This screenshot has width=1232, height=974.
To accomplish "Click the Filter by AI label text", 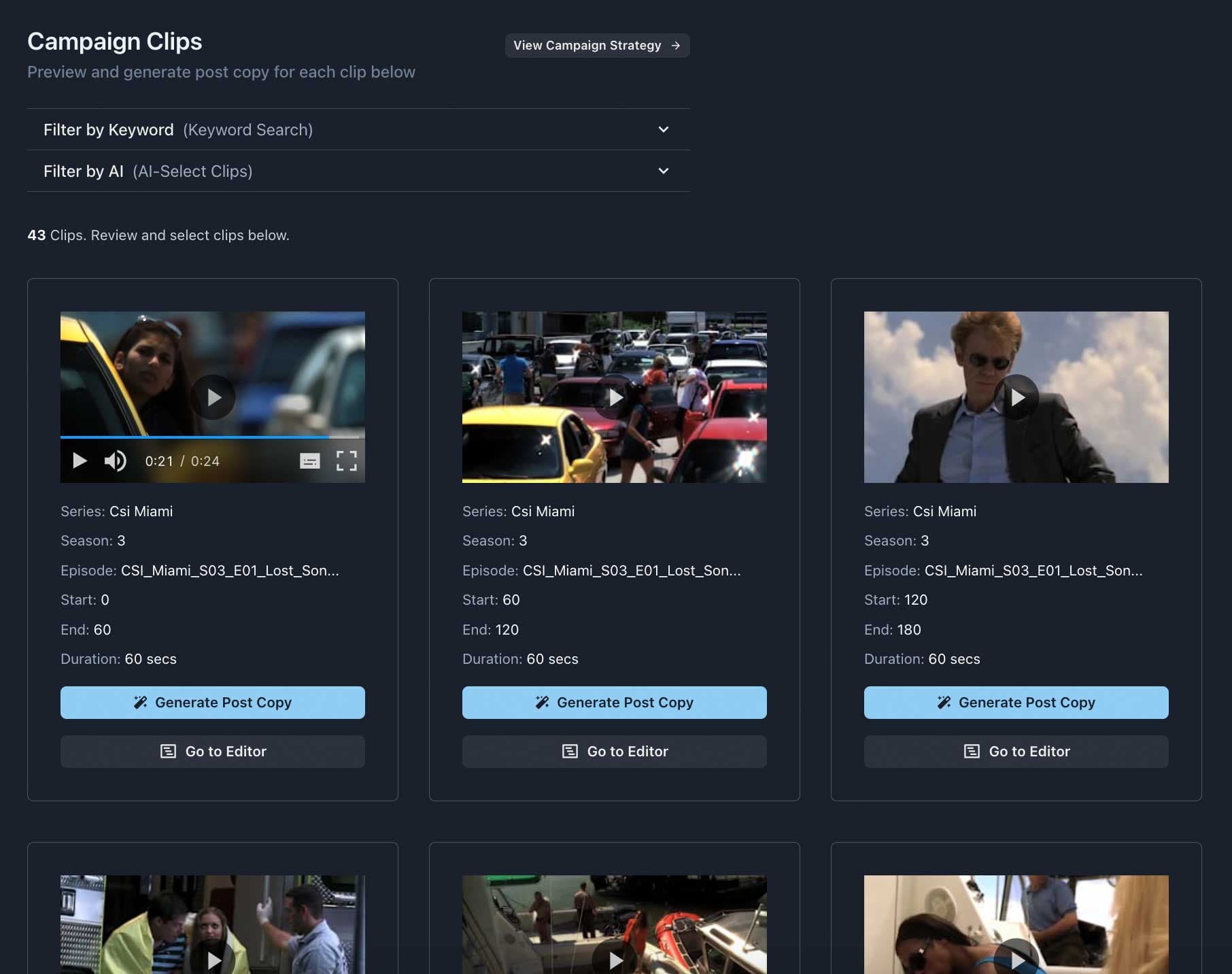I will tap(84, 171).
